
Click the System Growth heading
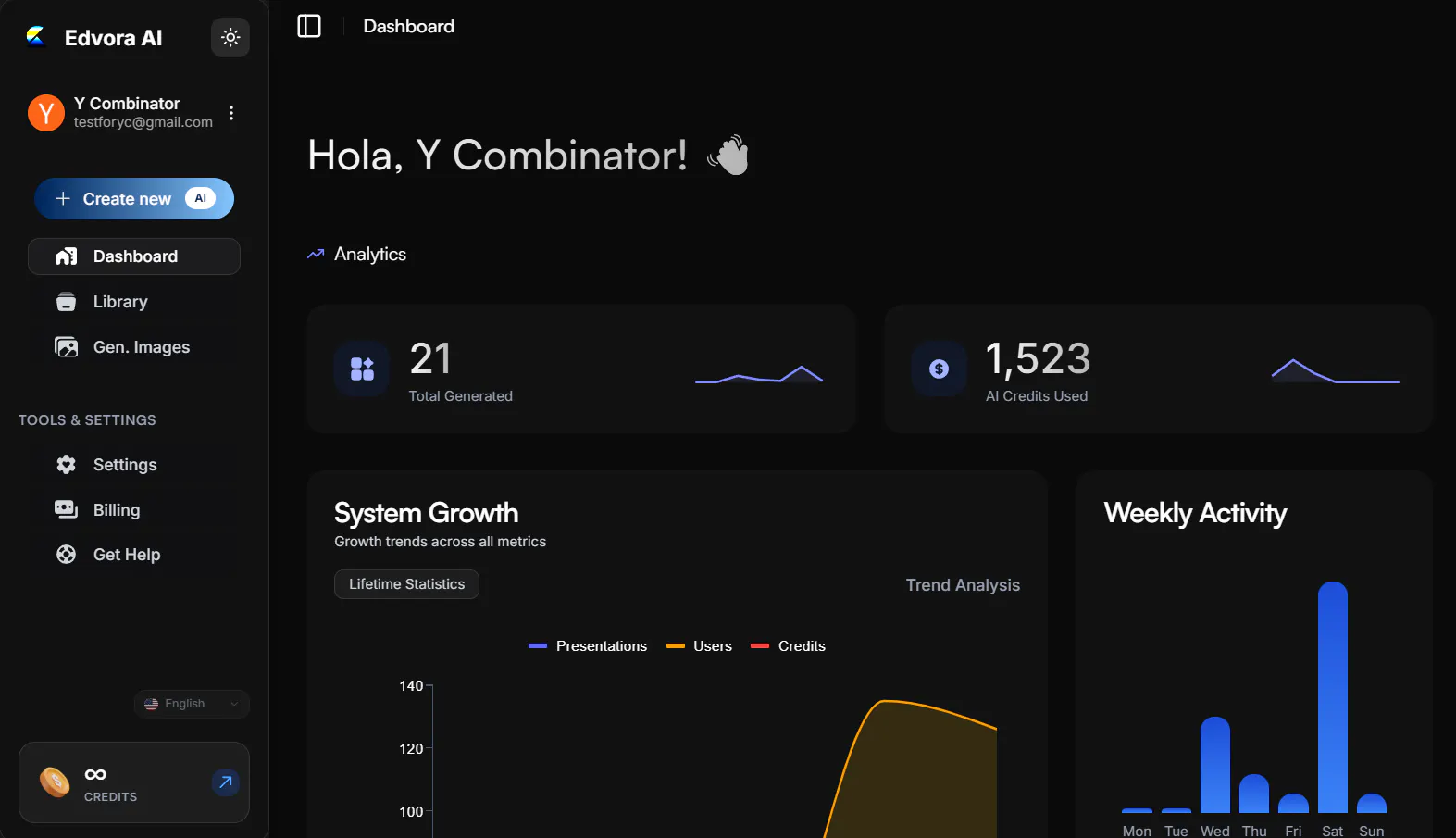pyautogui.click(x=426, y=513)
